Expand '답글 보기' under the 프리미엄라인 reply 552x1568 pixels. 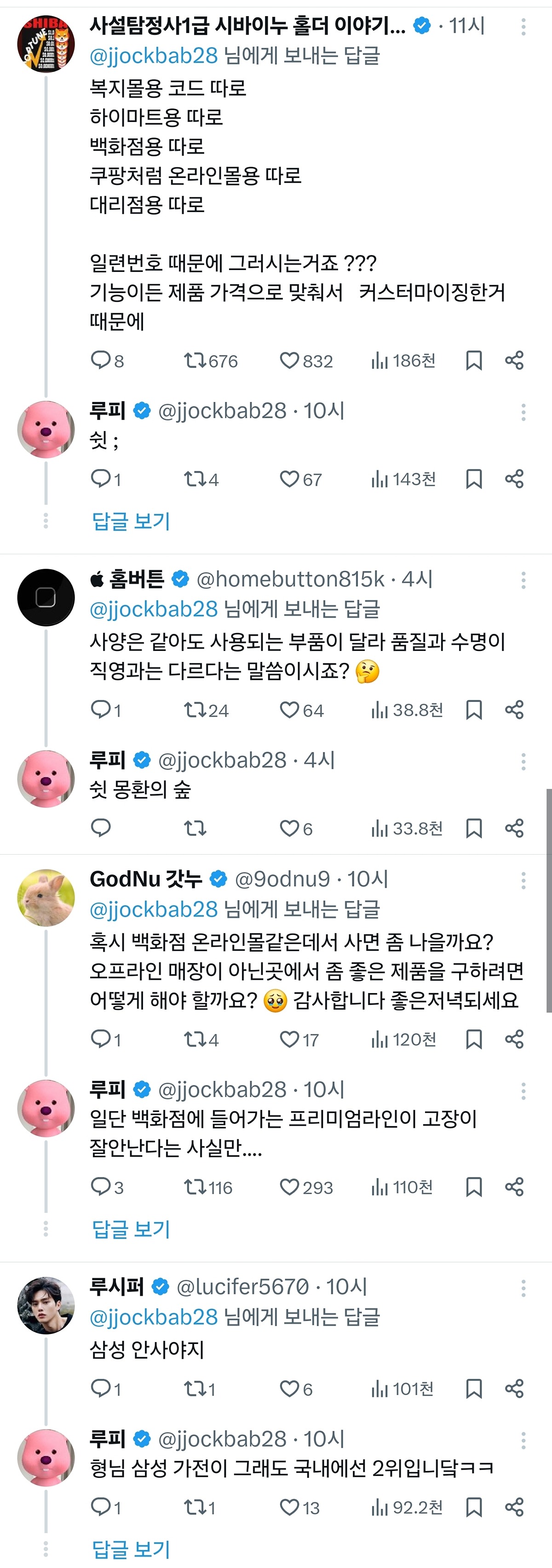(x=131, y=1229)
